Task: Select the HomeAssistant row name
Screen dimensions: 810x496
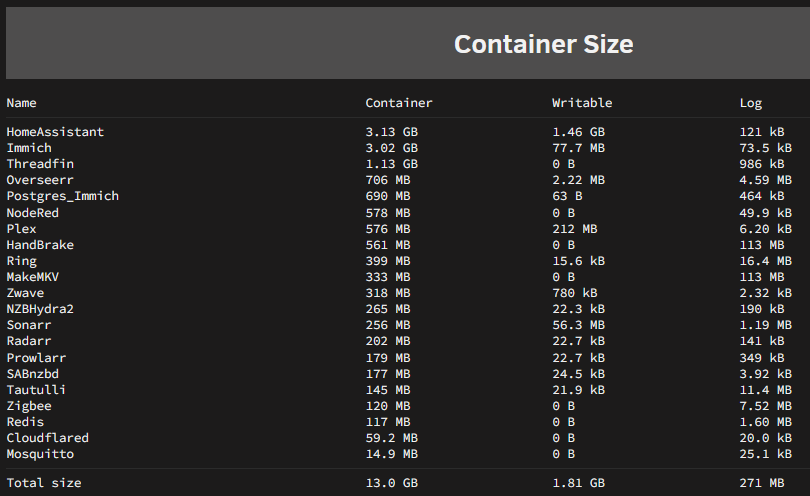Action: point(55,132)
